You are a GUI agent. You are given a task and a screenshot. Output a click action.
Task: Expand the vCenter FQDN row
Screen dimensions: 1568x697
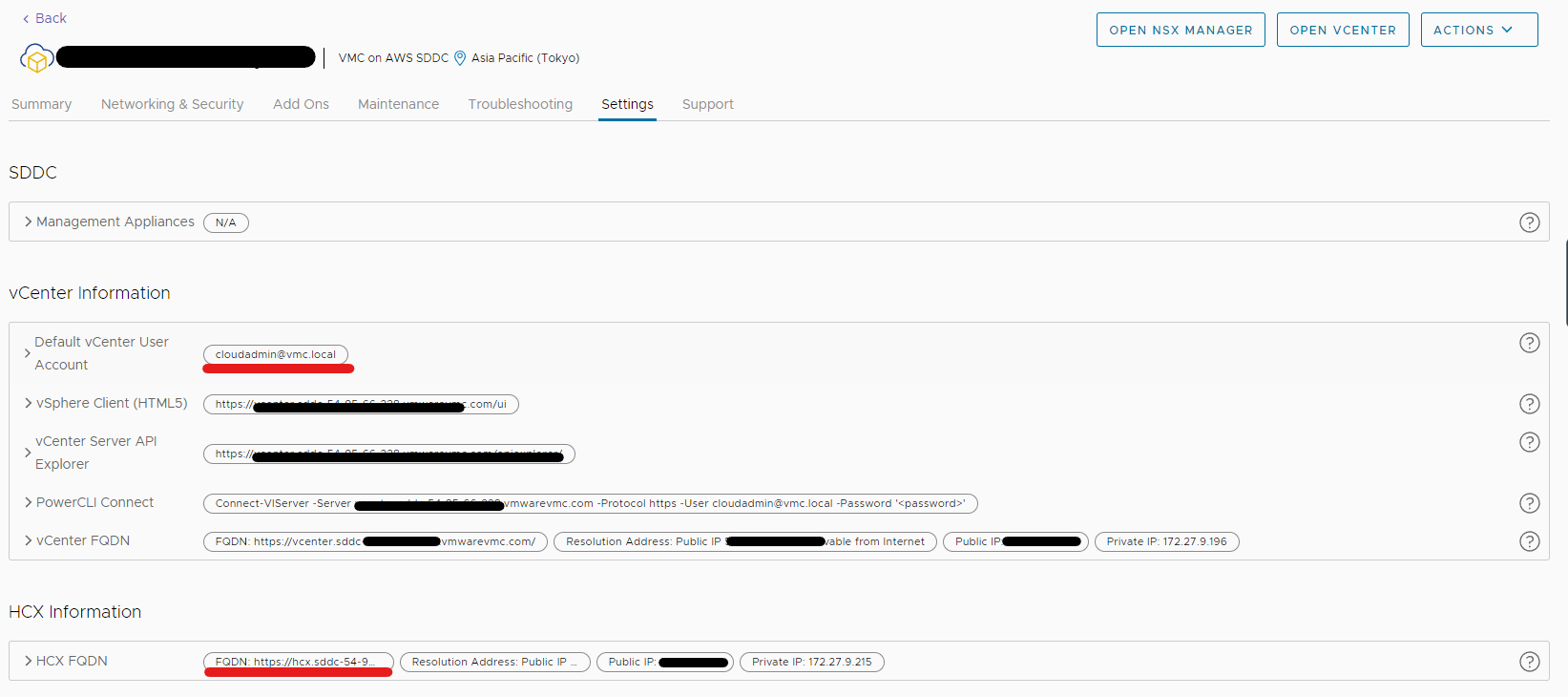pyautogui.click(x=29, y=540)
